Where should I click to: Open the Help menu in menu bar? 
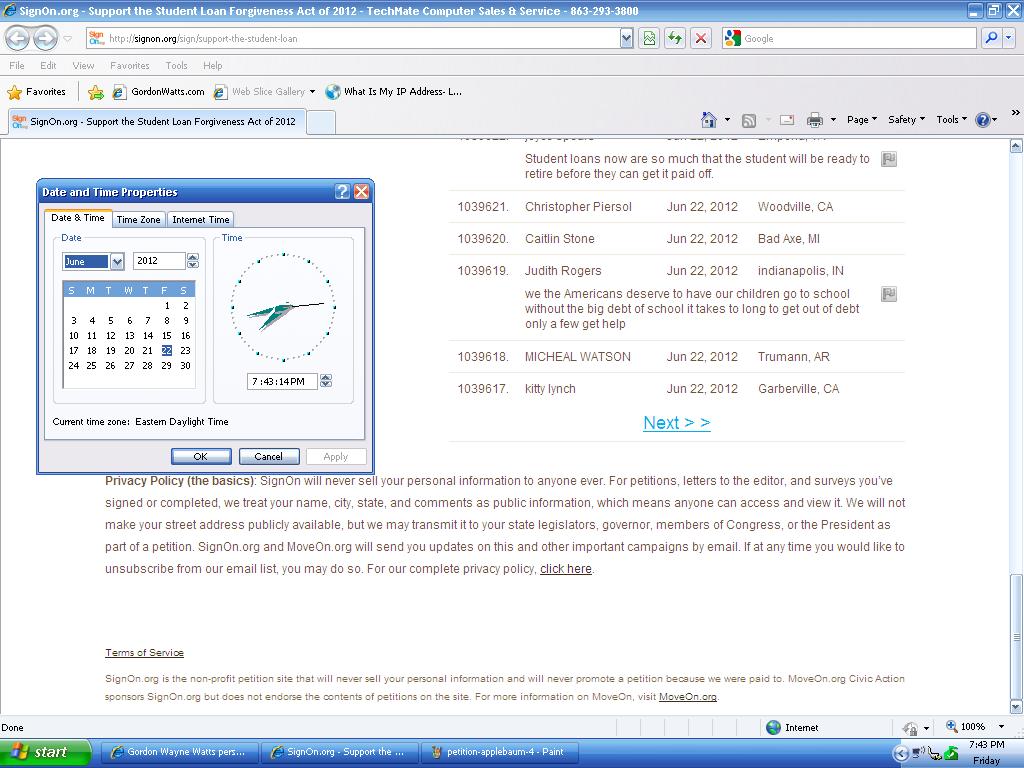[212, 65]
